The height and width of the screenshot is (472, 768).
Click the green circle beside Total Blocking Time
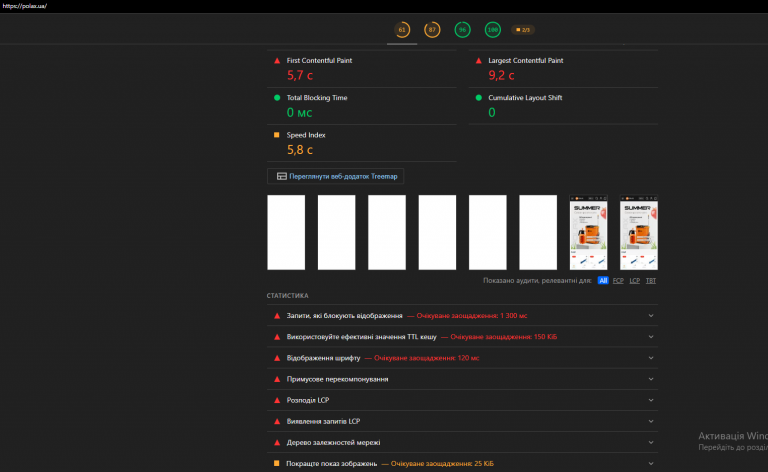(x=277, y=97)
